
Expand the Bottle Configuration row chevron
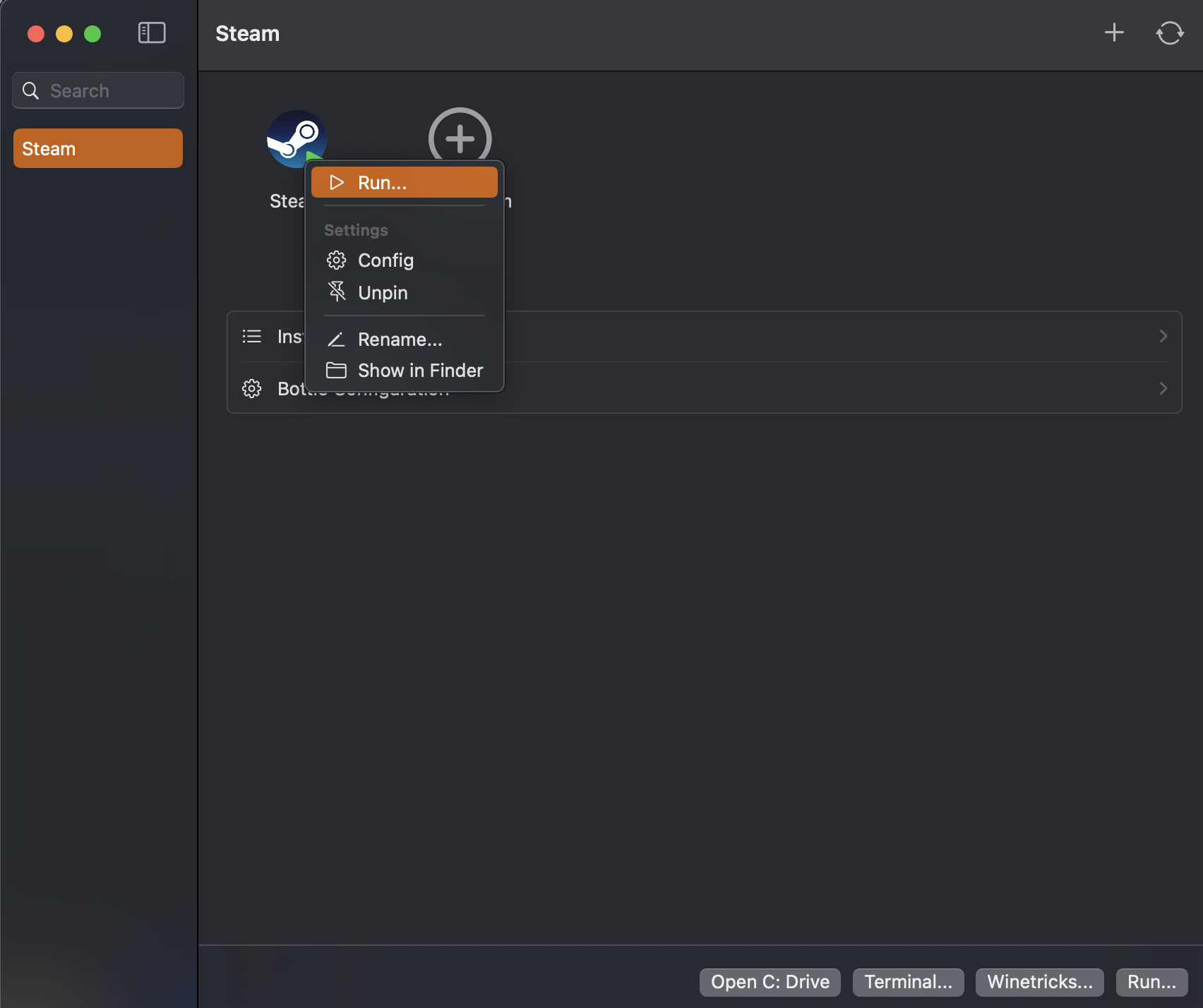pos(1163,388)
